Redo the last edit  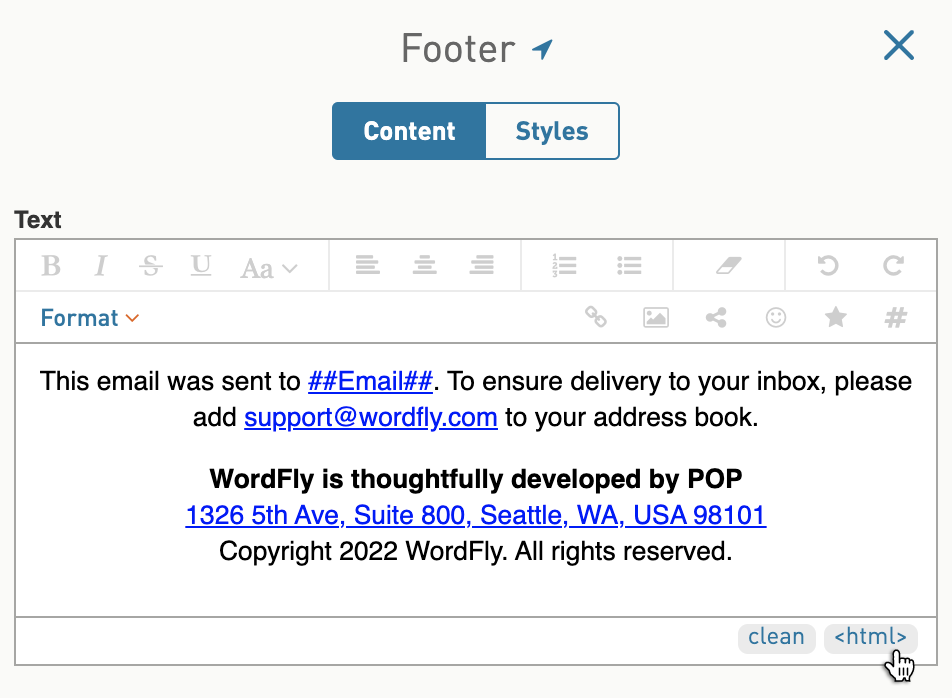pos(893,265)
